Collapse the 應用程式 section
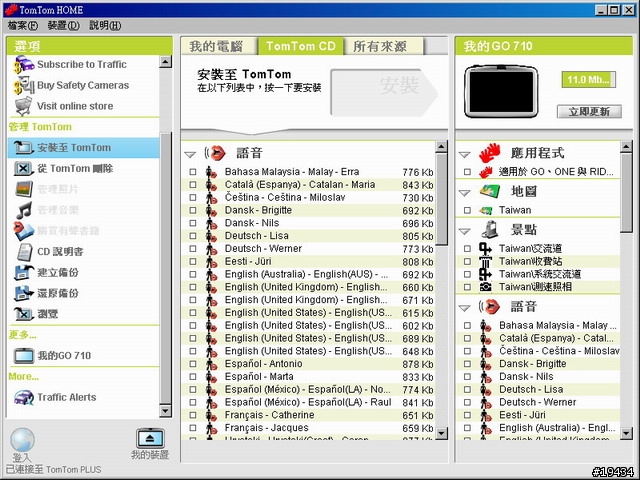 464,154
